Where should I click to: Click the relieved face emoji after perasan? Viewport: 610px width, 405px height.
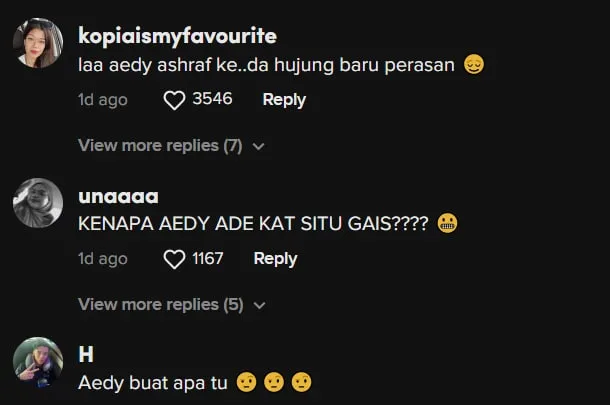(474, 65)
